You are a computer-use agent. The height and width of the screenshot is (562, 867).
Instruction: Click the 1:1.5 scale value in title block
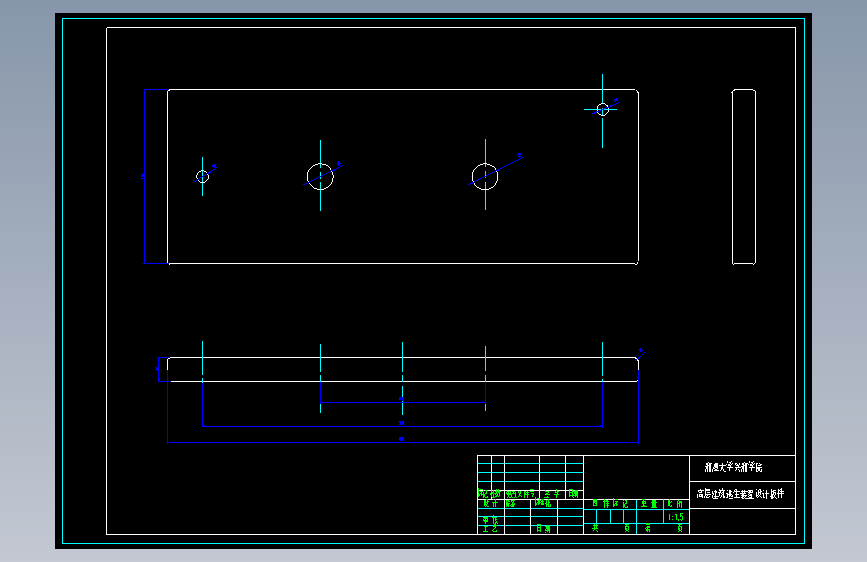tap(676, 517)
